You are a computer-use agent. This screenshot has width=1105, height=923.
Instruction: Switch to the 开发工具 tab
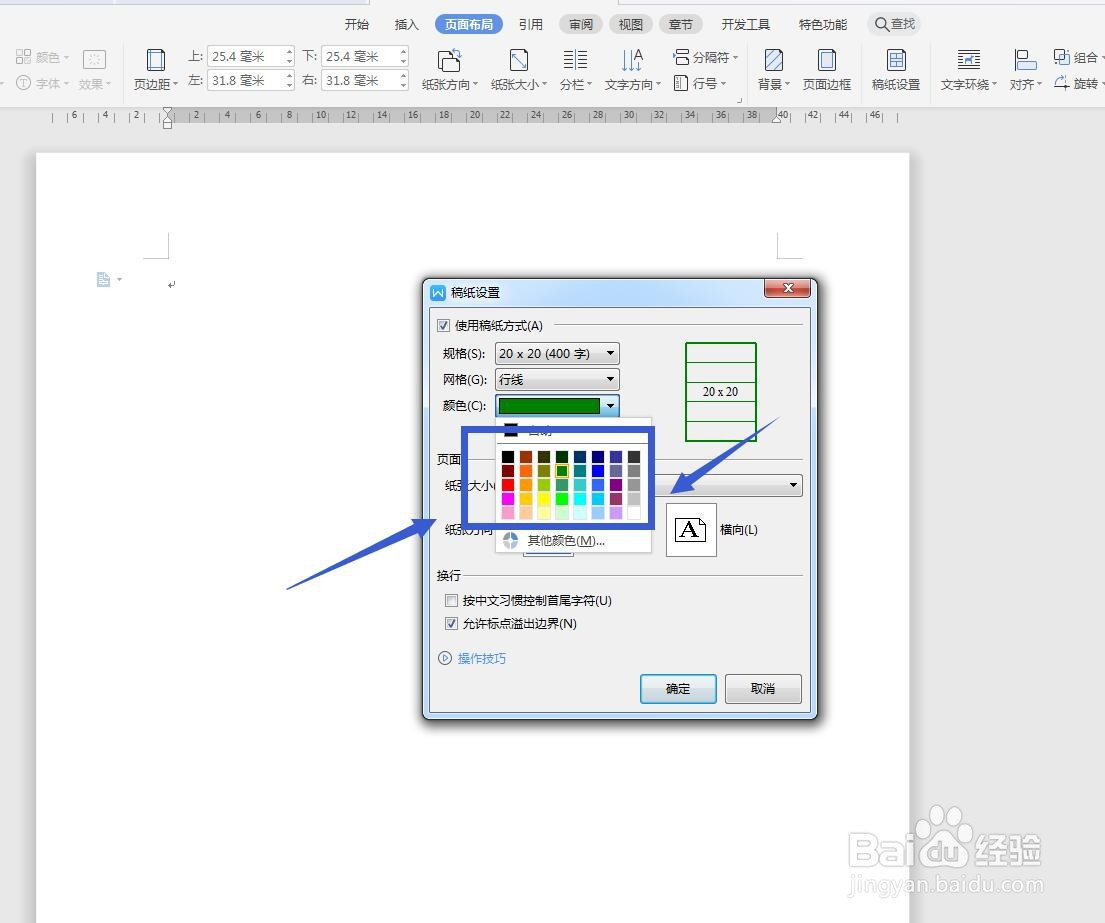click(746, 25)
